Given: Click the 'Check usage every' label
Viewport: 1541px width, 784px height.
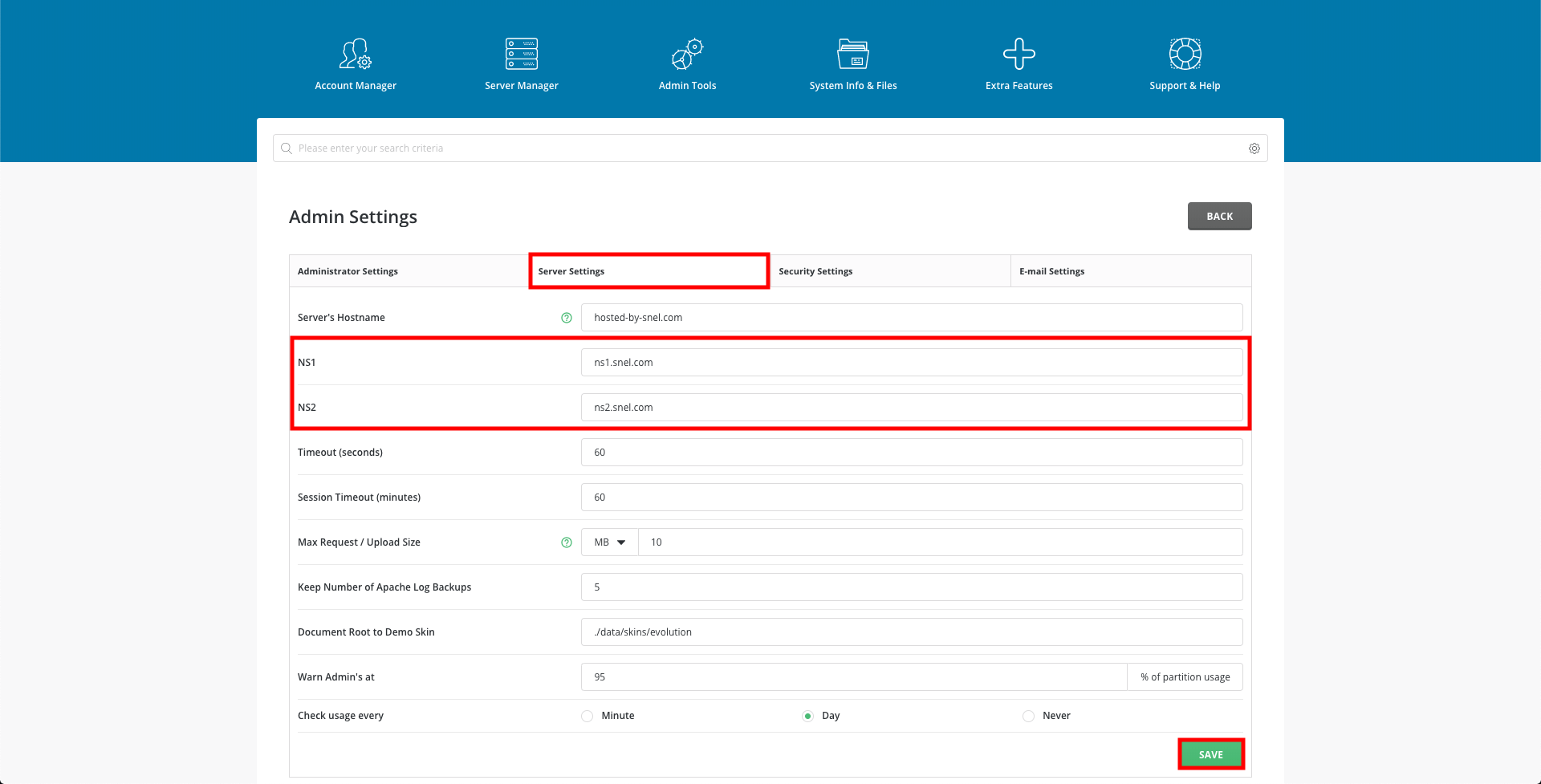Looking at the screenshot, I should pyautogui.click(x=340, y=716).
